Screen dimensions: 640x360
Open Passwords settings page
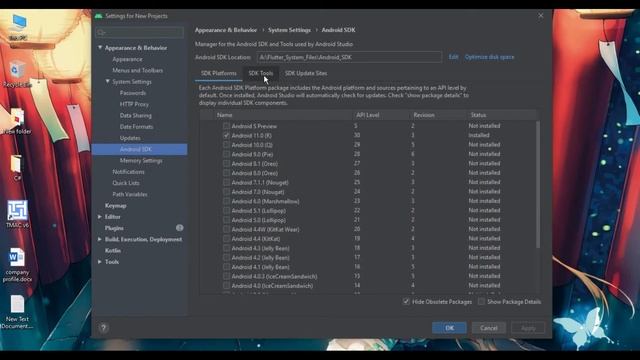coord(133,93)
